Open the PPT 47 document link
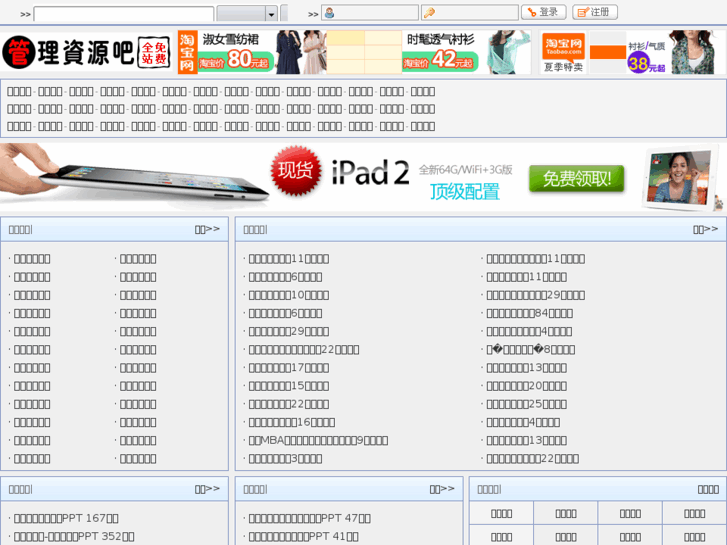Viewport: 727px width, 545px height. click(x=309, y=518)
